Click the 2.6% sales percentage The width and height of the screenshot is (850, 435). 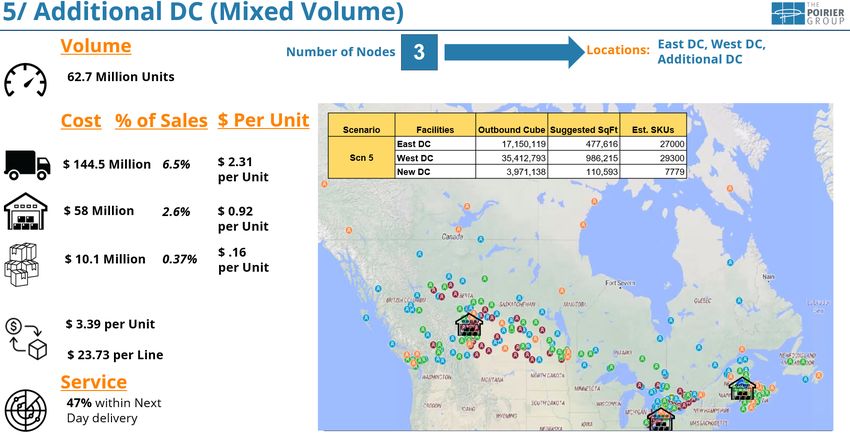176,212
